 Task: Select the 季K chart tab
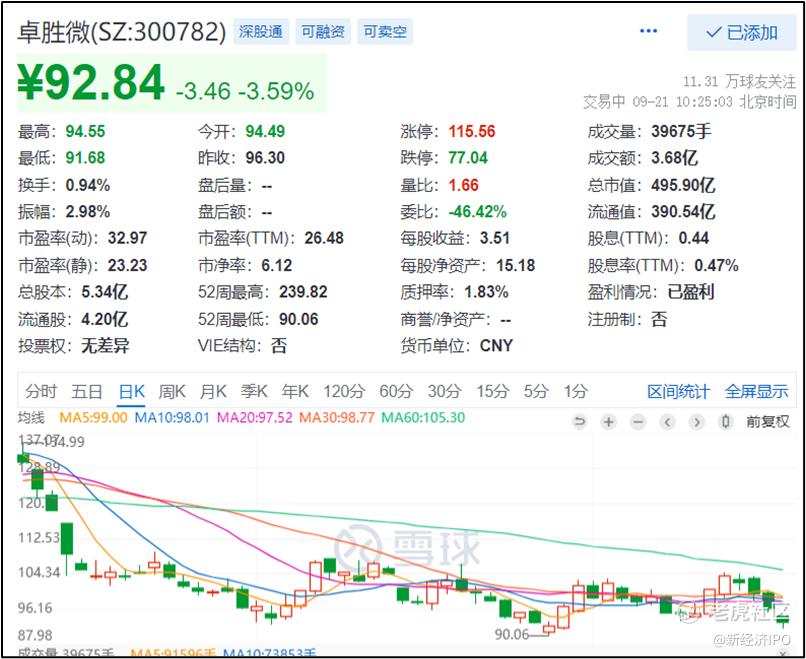(254, 392)
